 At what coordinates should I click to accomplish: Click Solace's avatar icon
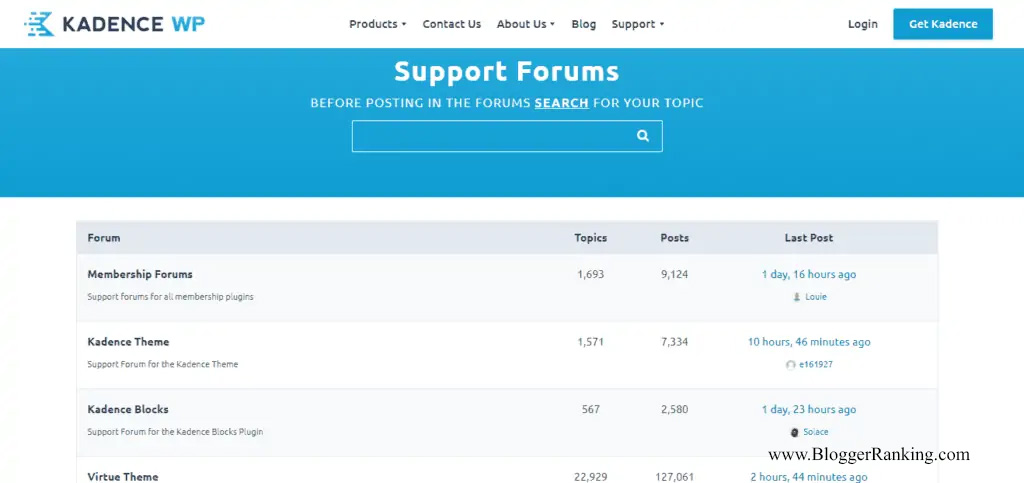794,432
